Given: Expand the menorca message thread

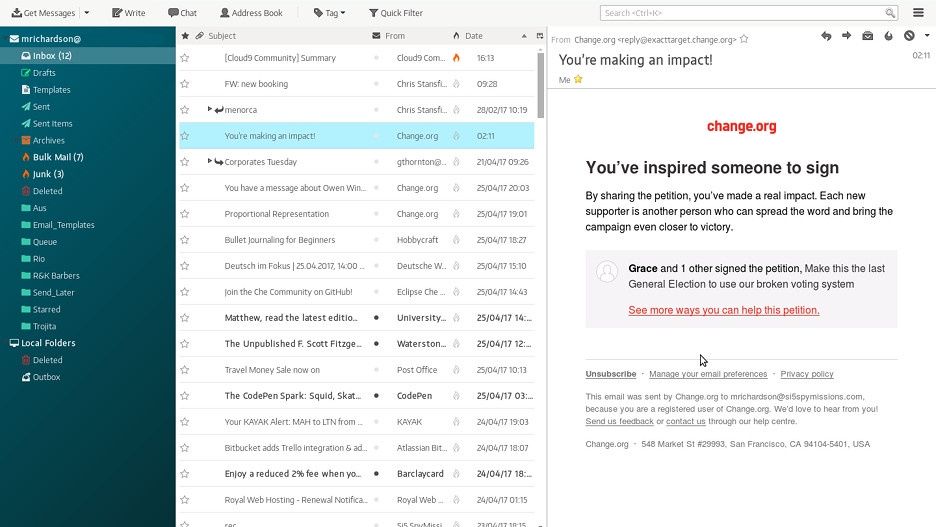Looking at the screenshot, I should click(210, 109).
